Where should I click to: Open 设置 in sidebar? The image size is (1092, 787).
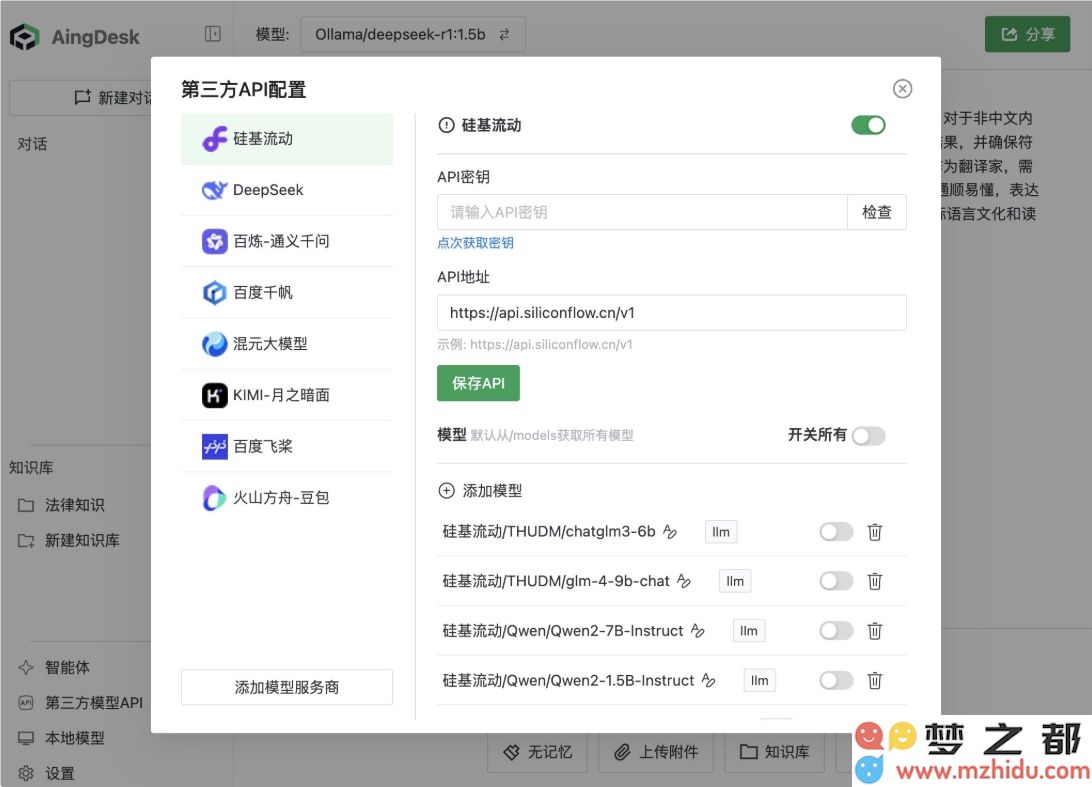46,773
